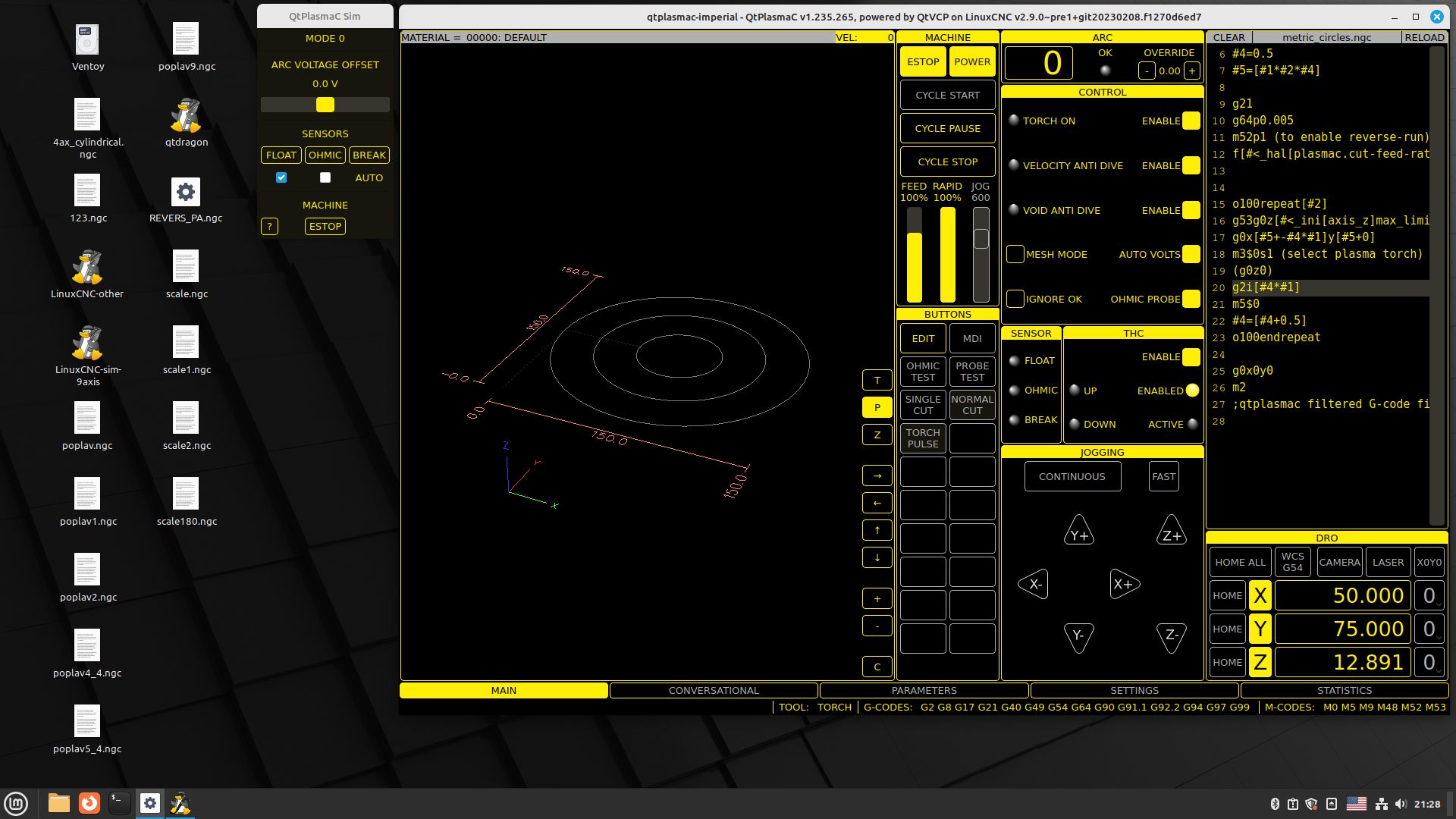This screenshot has width=1456, height=819.
Task: Adjust the Arc Voltage Offset slider
Action: pos(325,105)
